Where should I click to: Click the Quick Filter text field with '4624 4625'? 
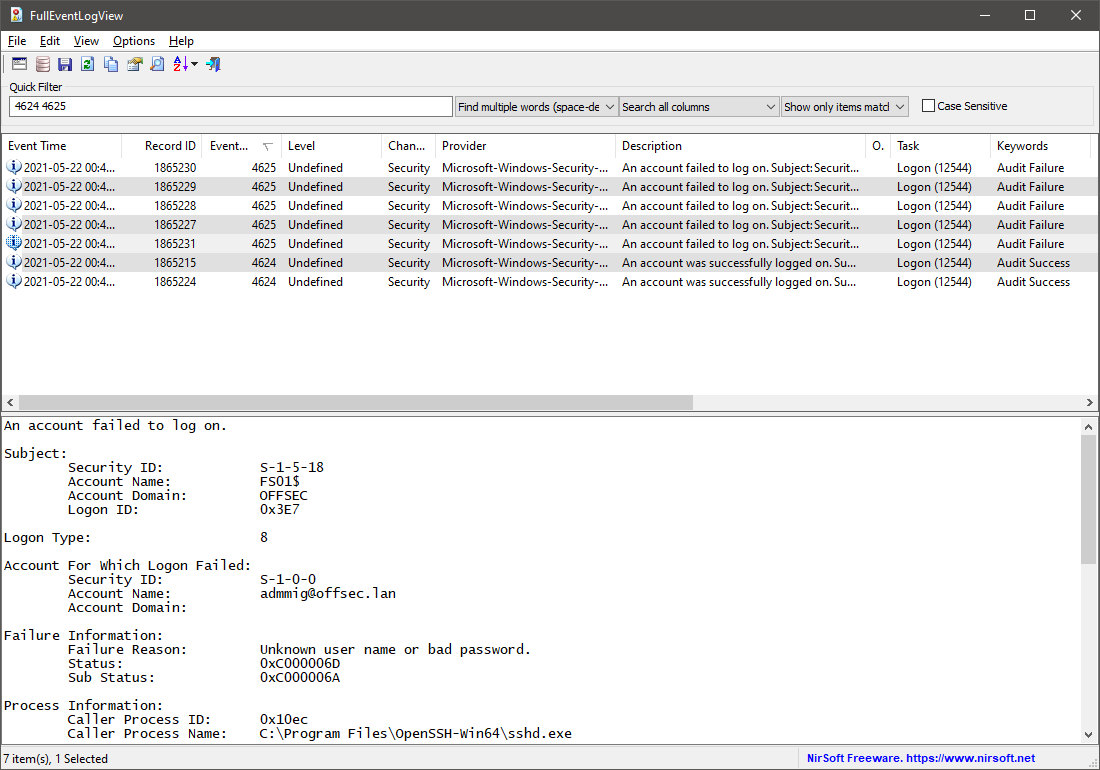point(231,107)
